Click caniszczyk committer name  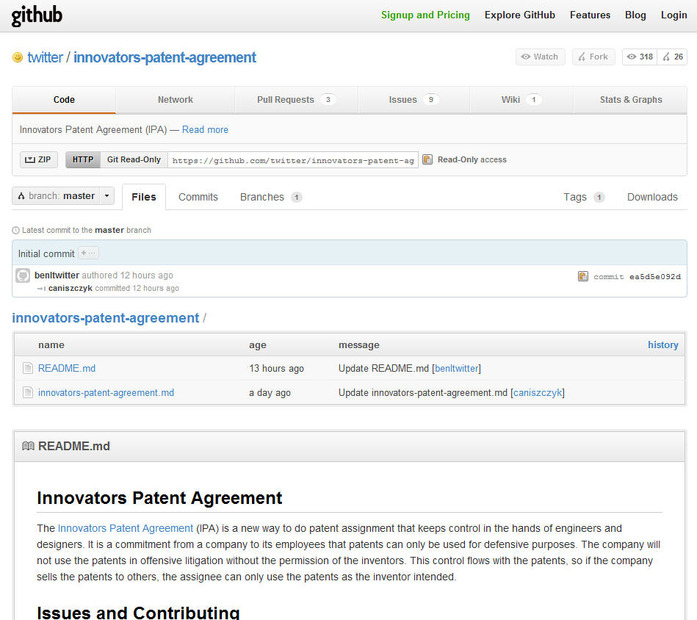[x=70, y=288]
